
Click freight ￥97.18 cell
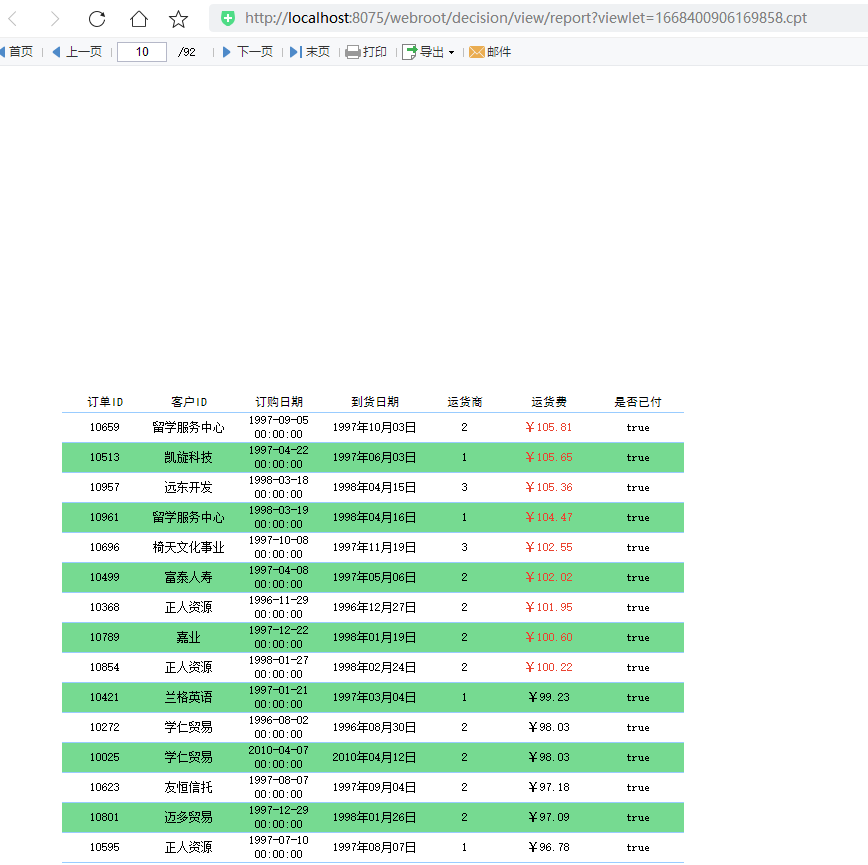549,787
